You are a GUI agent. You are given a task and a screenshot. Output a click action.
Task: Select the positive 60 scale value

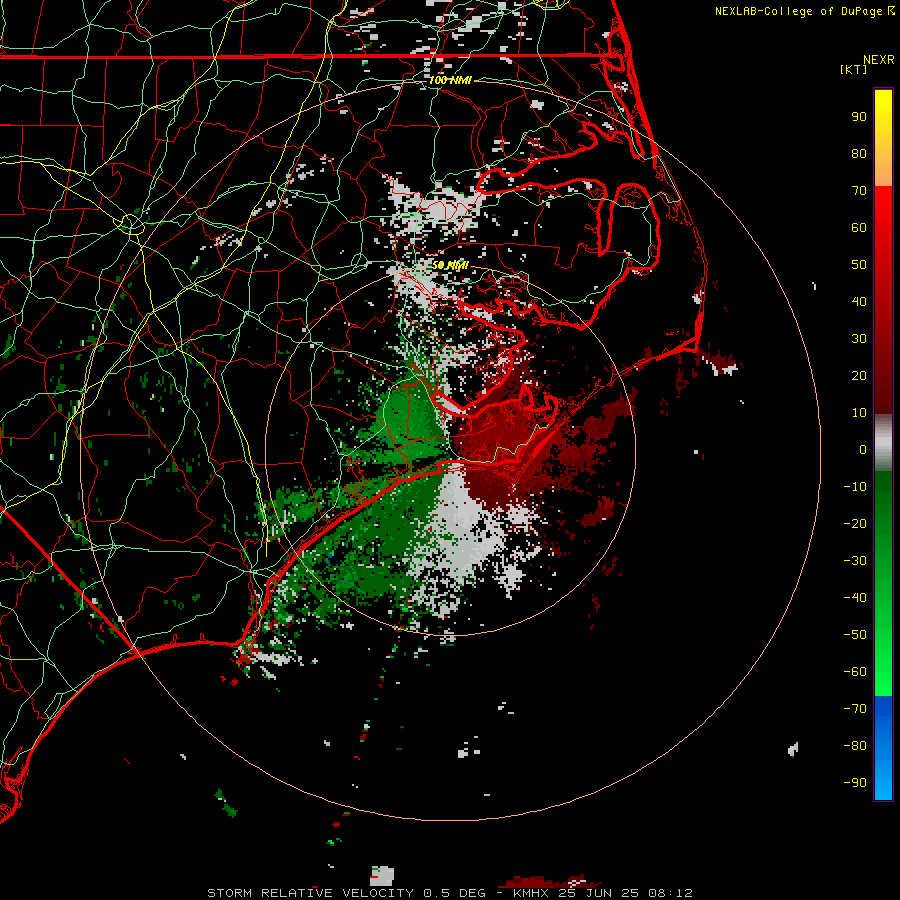pyautogui.click(x=859, y=228)
